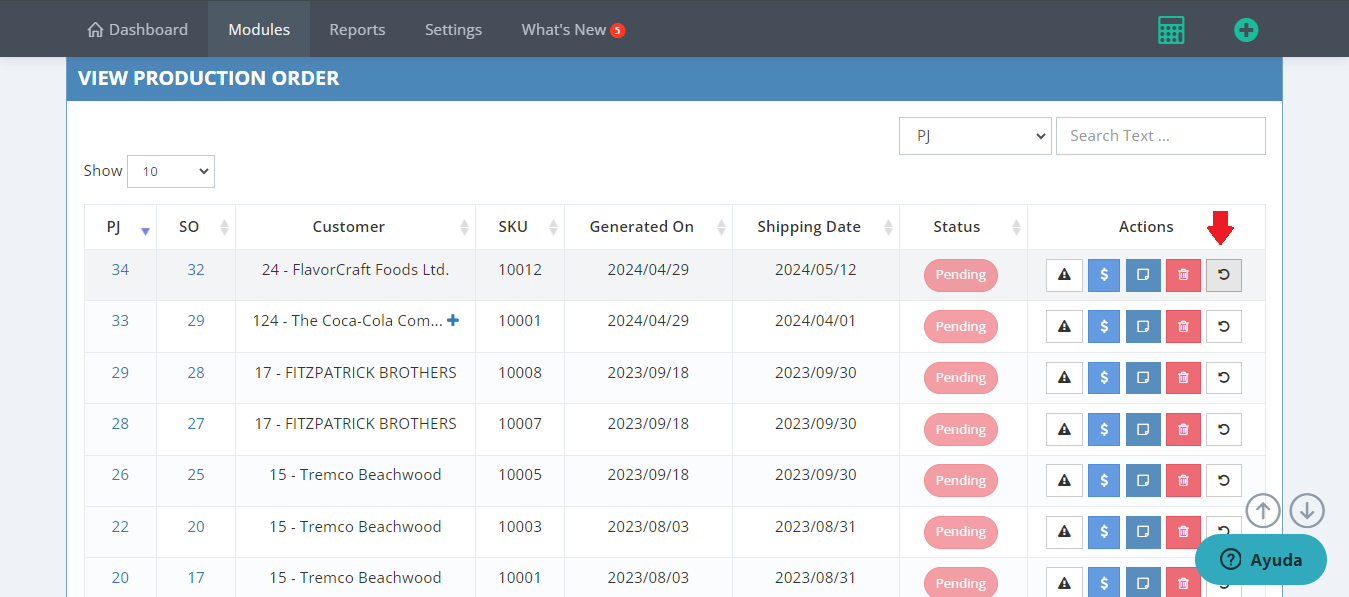Screen dimensions: 1349x597
Task: Click the warning triangle icon for PJ 28
Action: click(x=1064, y=430)
